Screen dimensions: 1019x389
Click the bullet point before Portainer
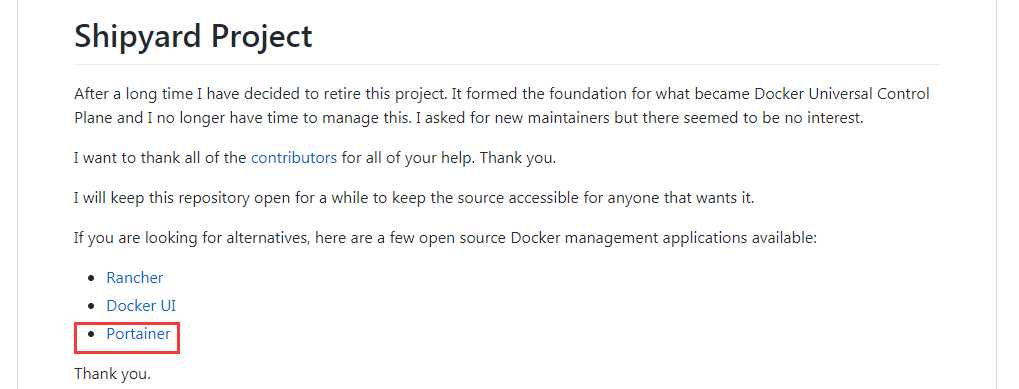[x=91, y=334]
